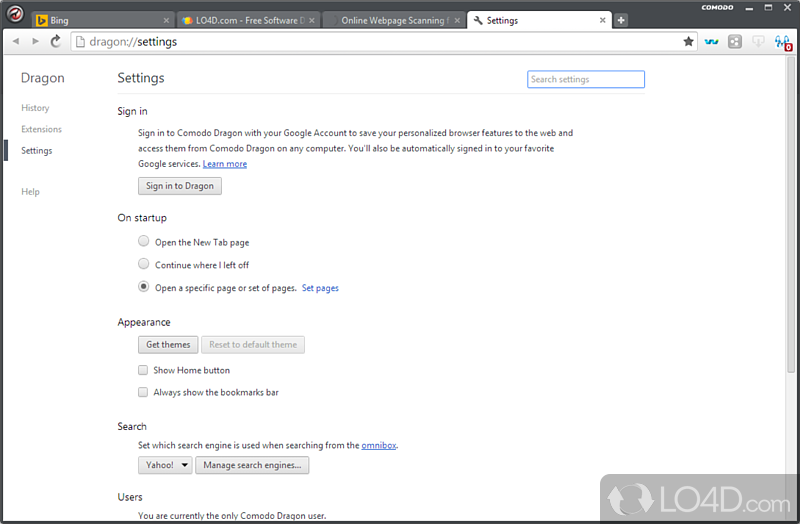Click Reset to default theme button
Image resolution: width=800 pixels, height=524 pixels.
pyautogui.click(x=253, y=344)
